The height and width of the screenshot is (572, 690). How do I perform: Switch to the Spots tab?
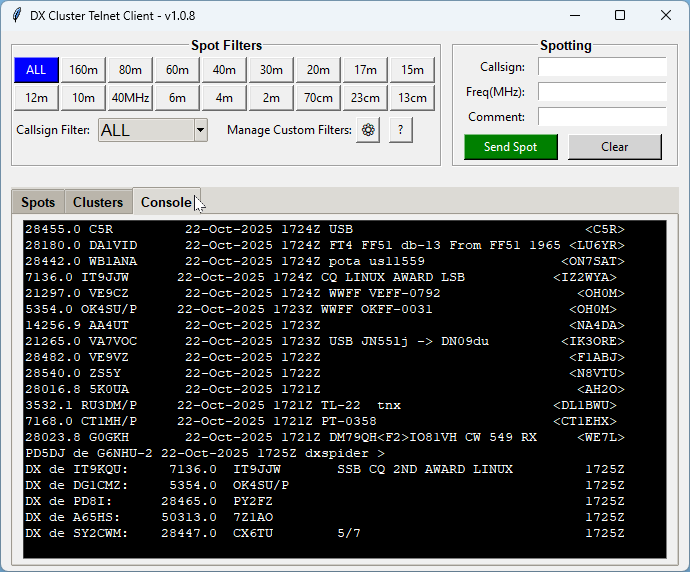pos(38,202)
